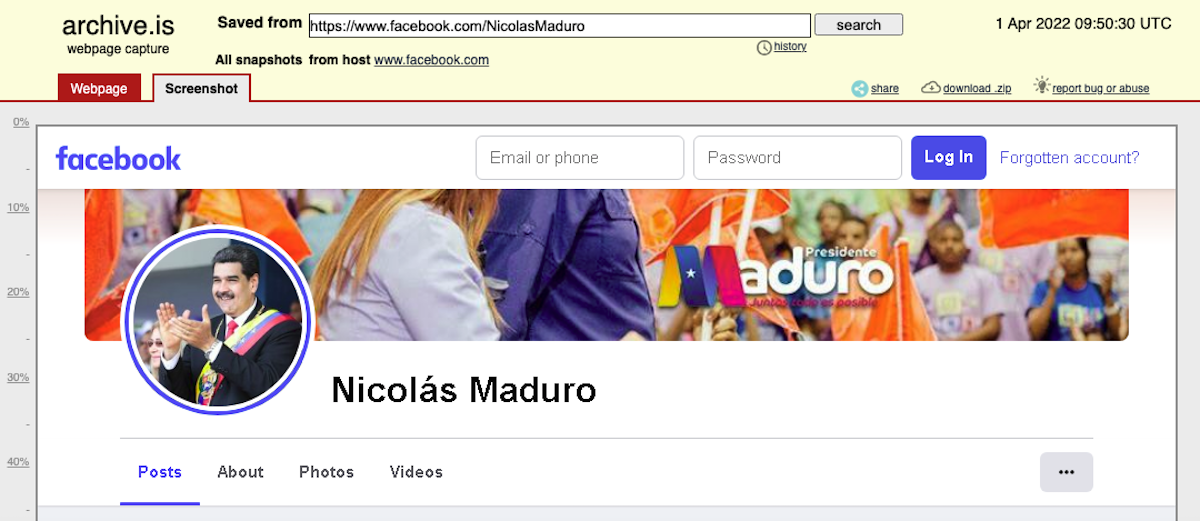The width and height of the screenshot is (1200, 521).
Task: Click the share link text
Action: tap(884, 89)
